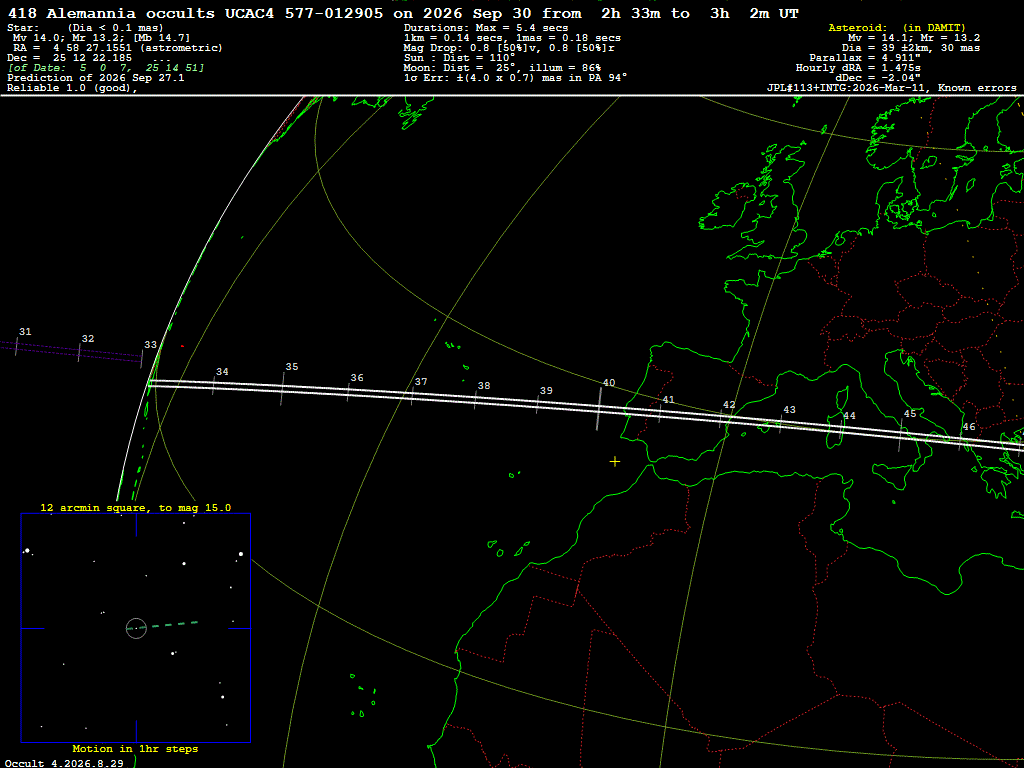This screenshot has height=768, width=1024.
Task: Click the event title with Alemannia text
Action: tap(403, 13)
